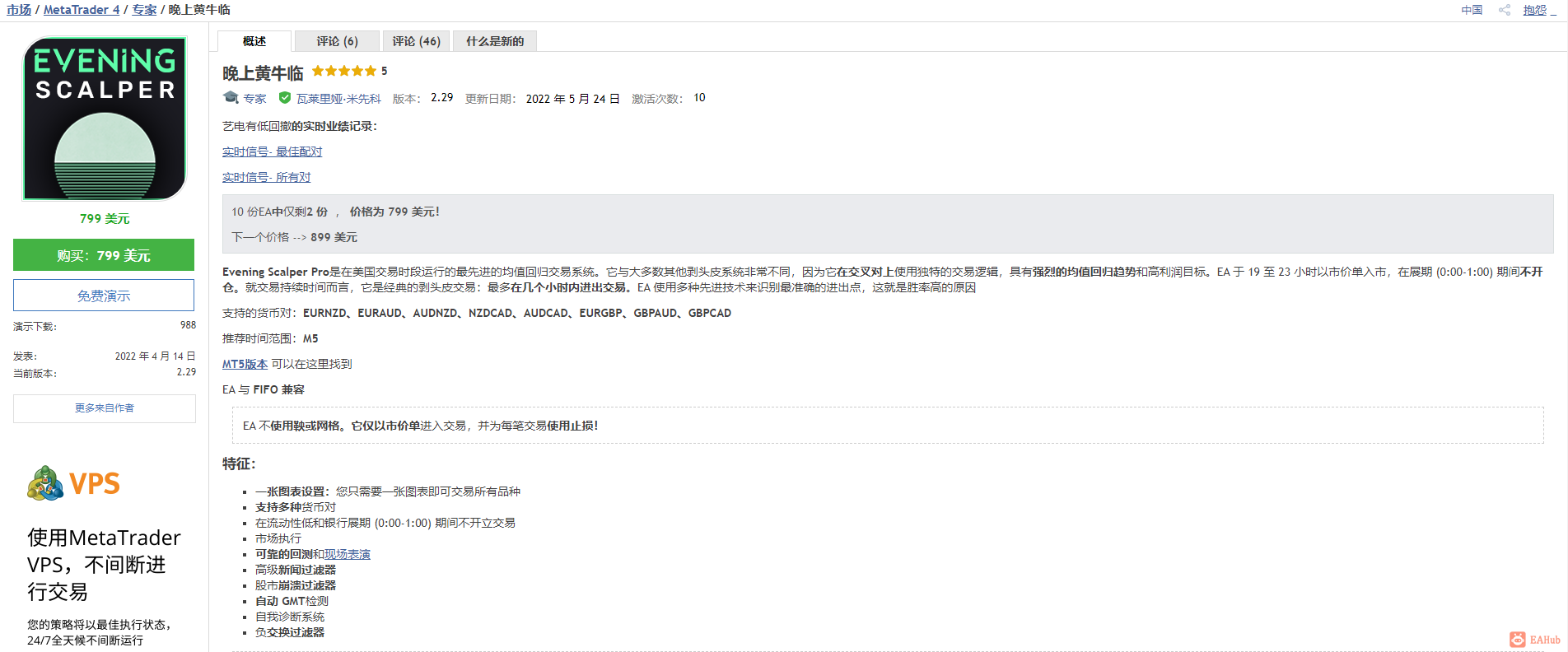Click the green 购买: 799 美元 button
This screenshot has width=1568, height=652.
(104, 255)
